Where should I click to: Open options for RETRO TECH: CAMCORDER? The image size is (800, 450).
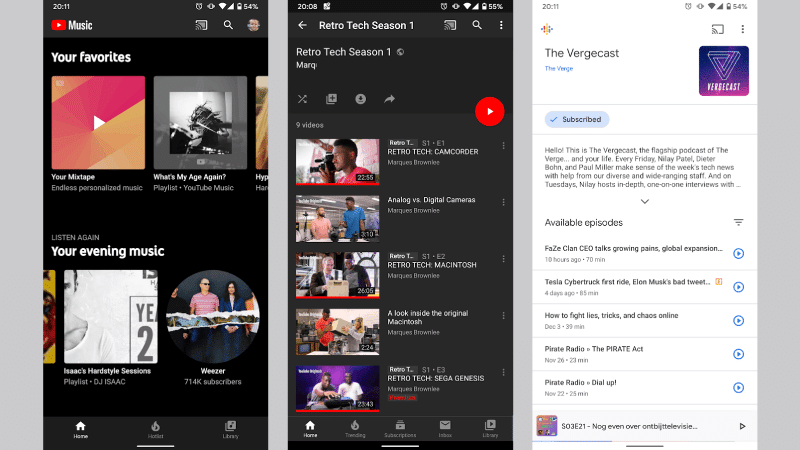coord(503,146)
